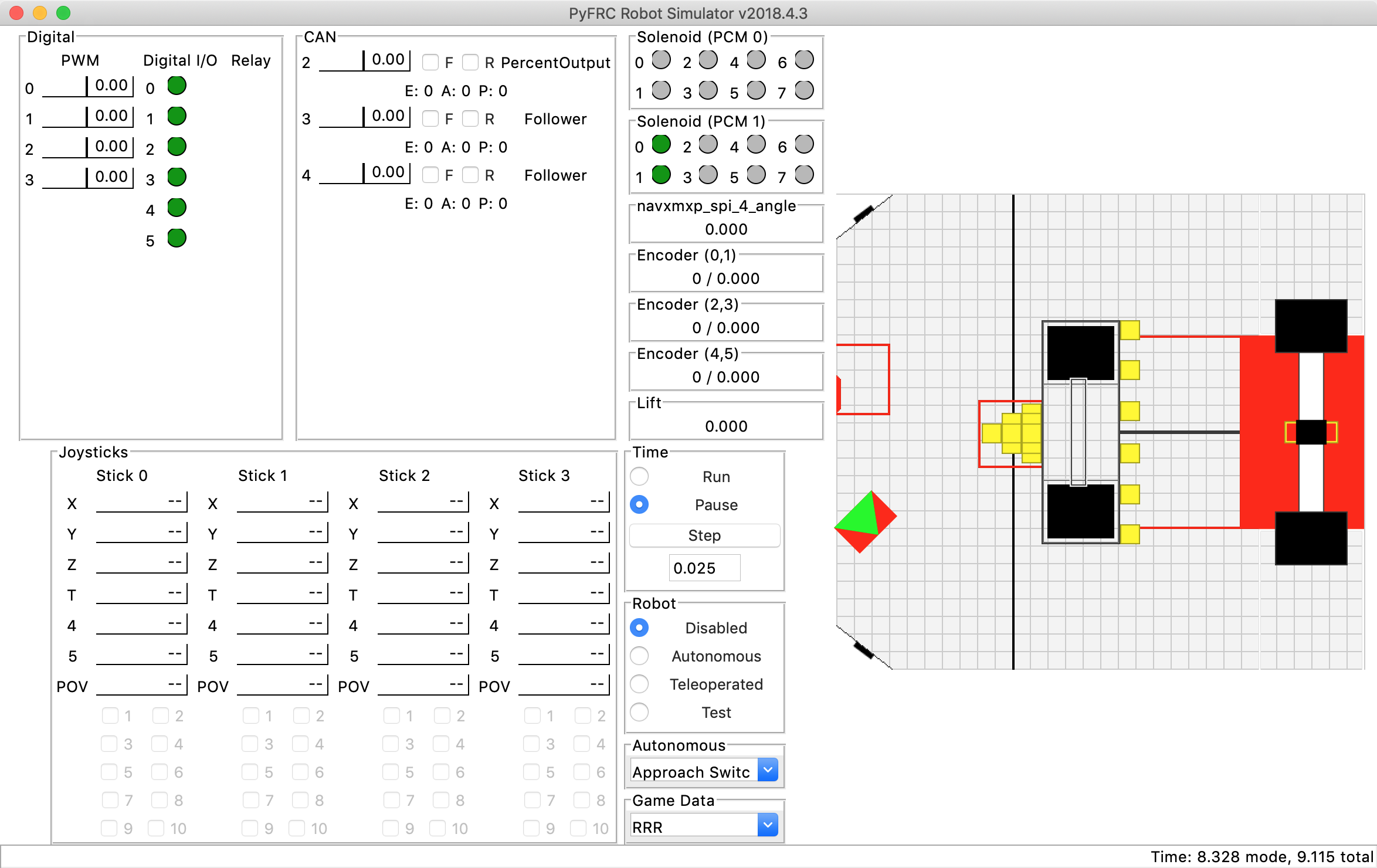Select the Run time option
This screenshot has height=868, width=1377.
click(639, 476)
